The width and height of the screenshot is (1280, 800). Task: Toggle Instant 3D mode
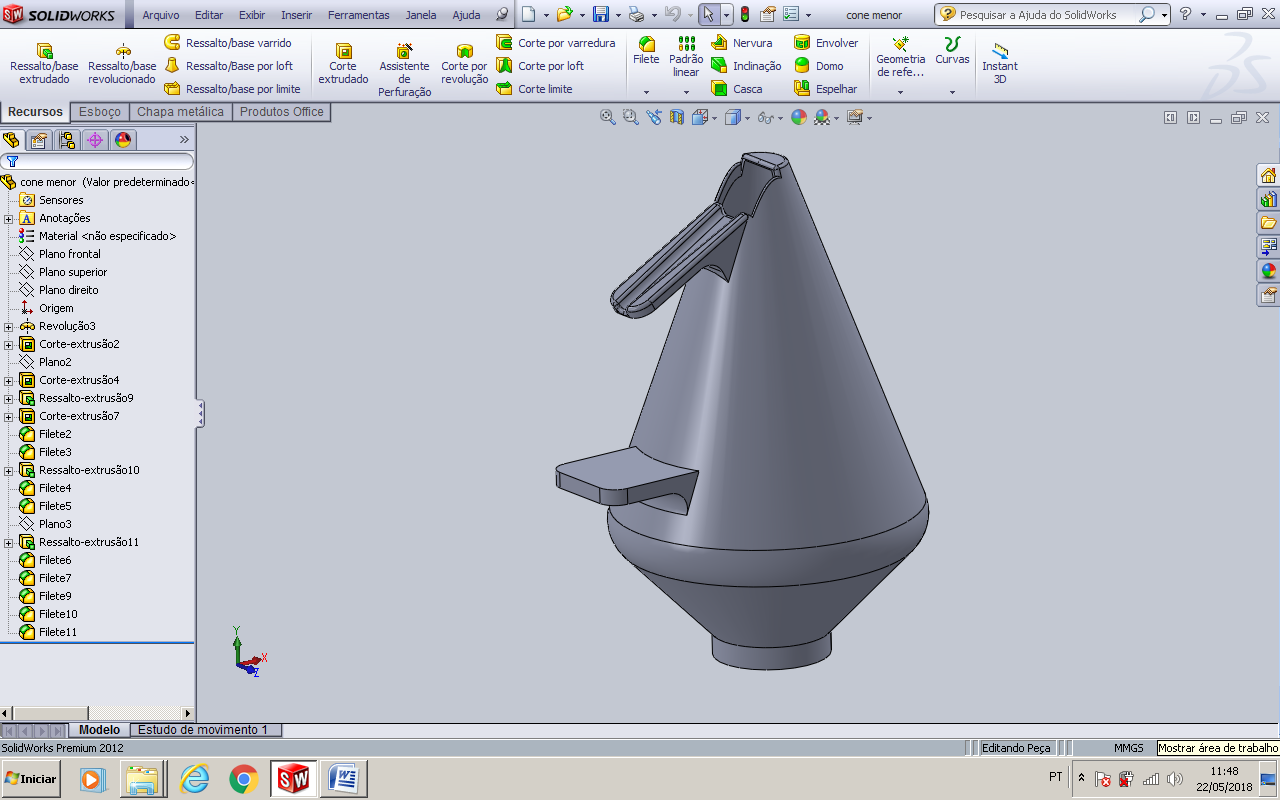pyautogui.click(x=1000, y=62)
